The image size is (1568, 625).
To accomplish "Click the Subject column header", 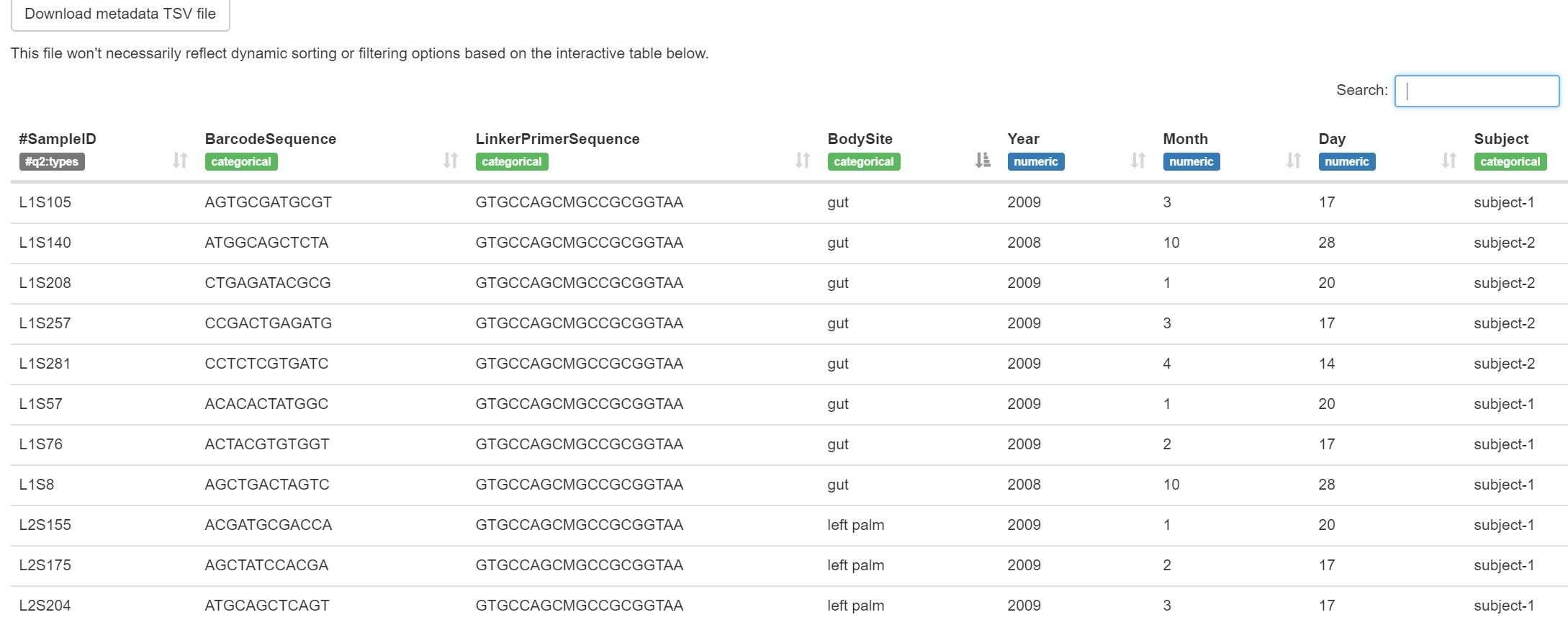I will point(1500,139).
